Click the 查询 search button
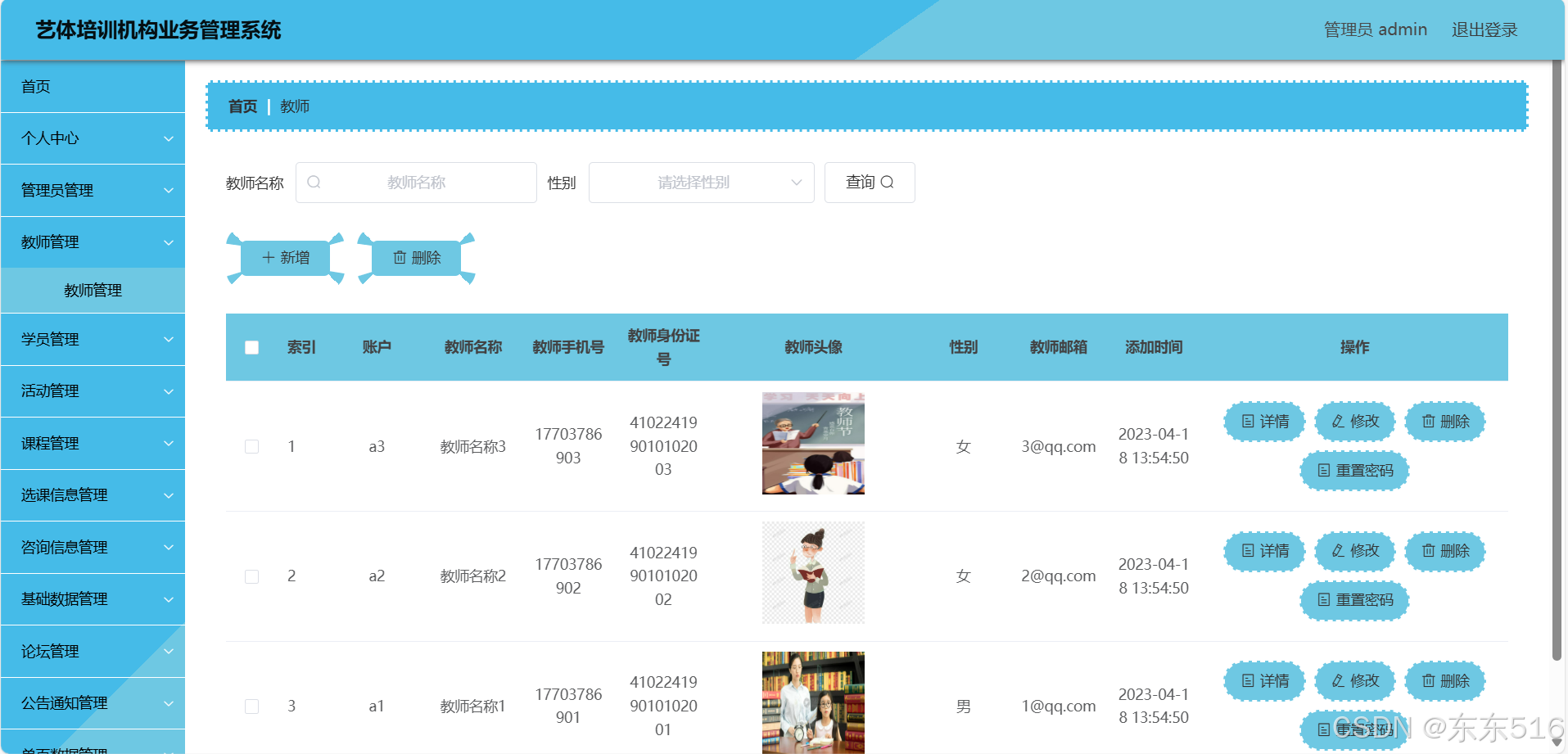This screenshot has height=754, width=1568. click(870, 183)
